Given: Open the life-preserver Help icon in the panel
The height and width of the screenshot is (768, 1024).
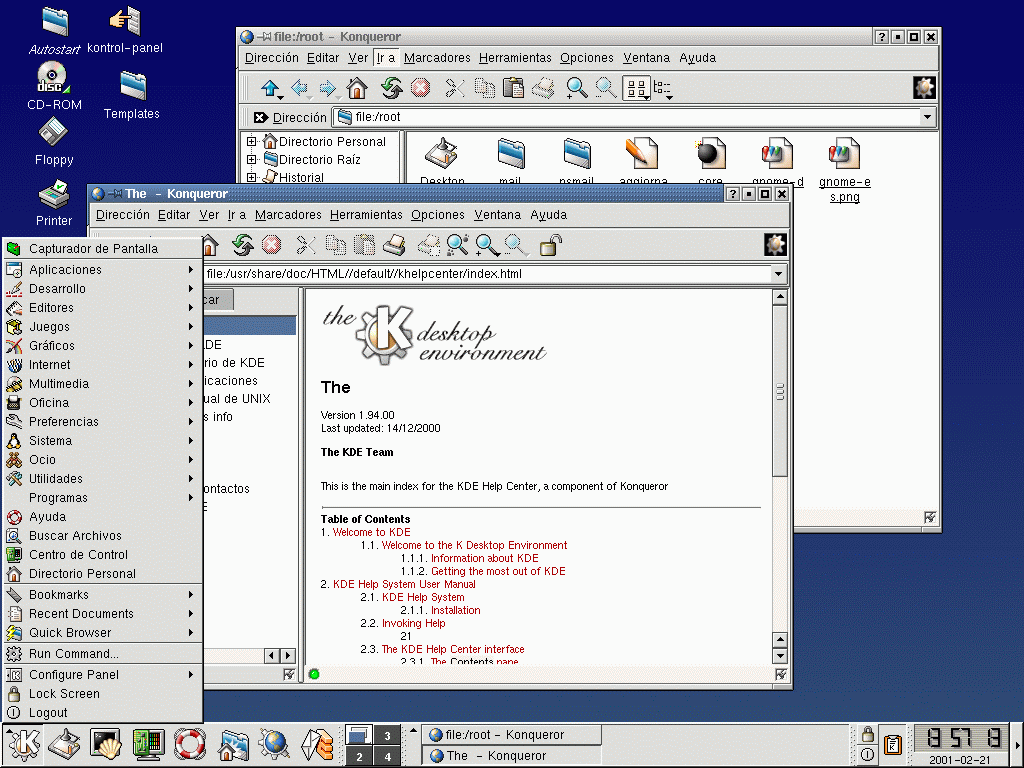Looking at the screenshot, I should click(x=189, y=744).
